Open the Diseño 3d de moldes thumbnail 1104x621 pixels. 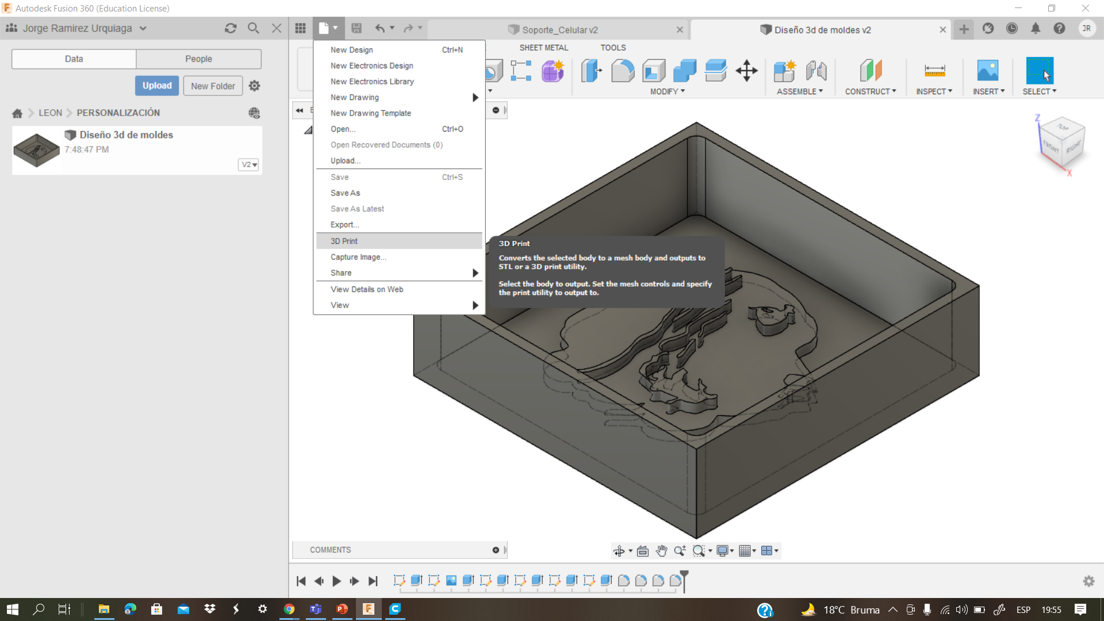[x=37, y=150]
